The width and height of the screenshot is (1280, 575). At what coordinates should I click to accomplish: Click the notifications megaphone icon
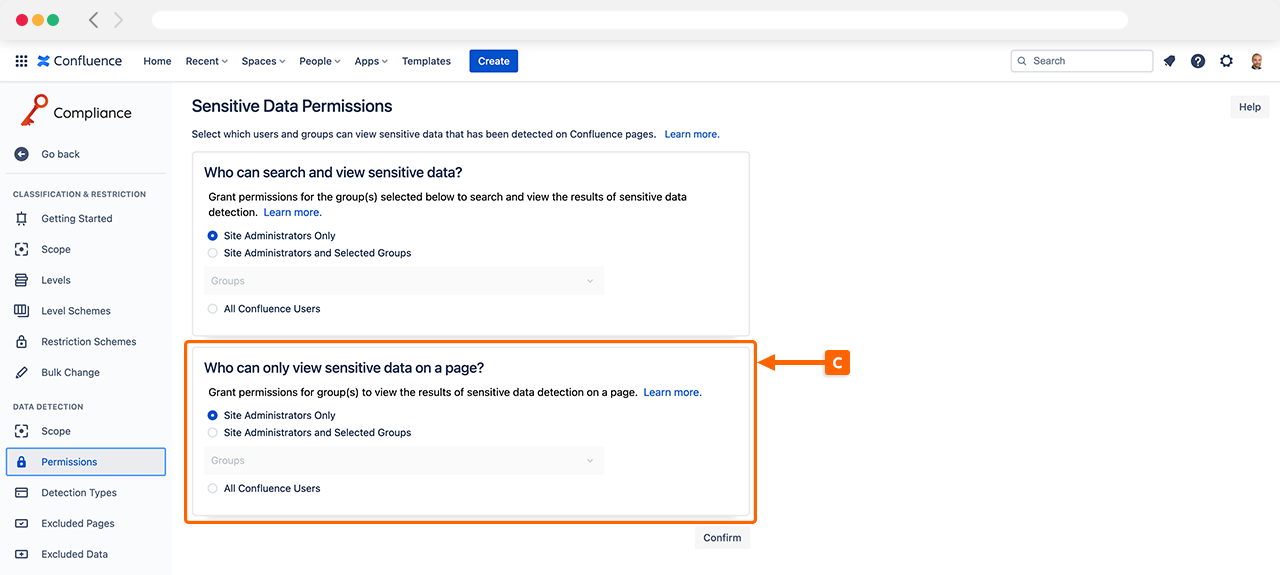1169,61
